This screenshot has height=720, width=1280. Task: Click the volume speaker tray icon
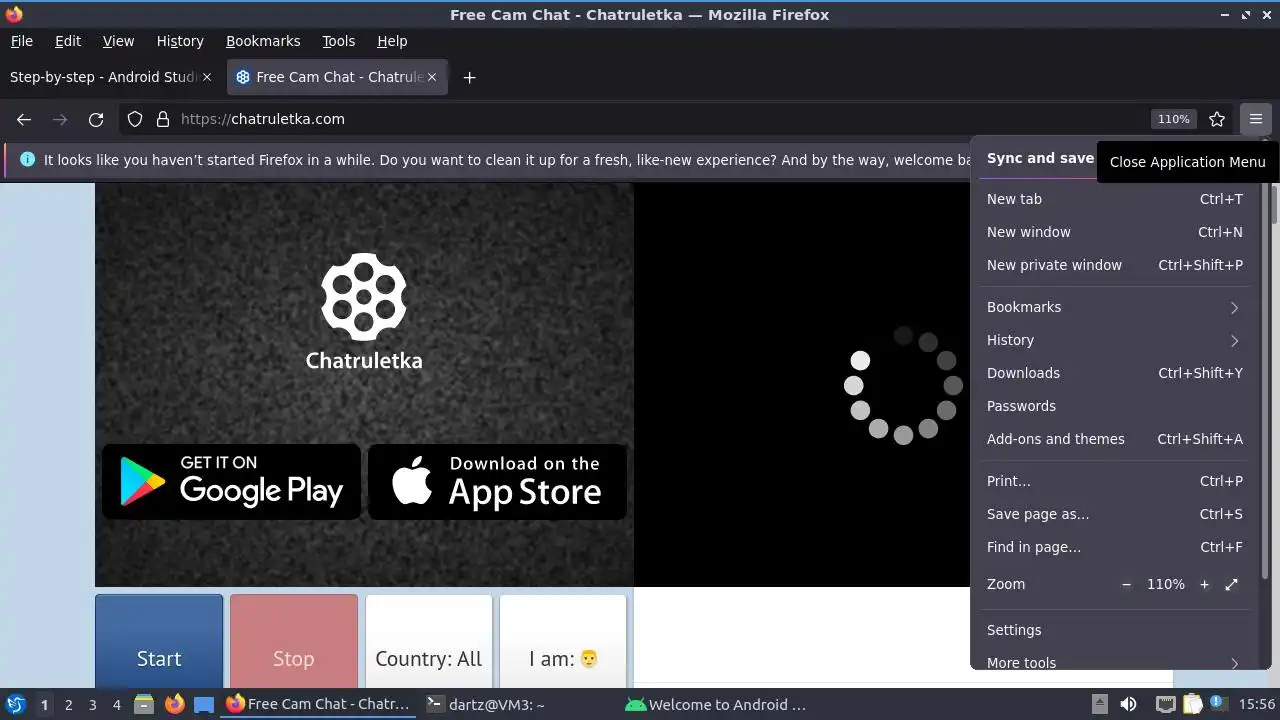tap(1128, 704)
